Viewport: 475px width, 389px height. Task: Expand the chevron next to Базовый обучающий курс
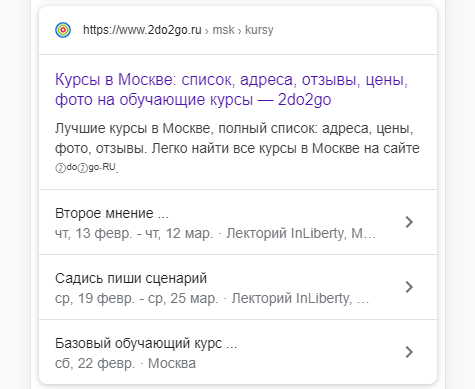409,352
